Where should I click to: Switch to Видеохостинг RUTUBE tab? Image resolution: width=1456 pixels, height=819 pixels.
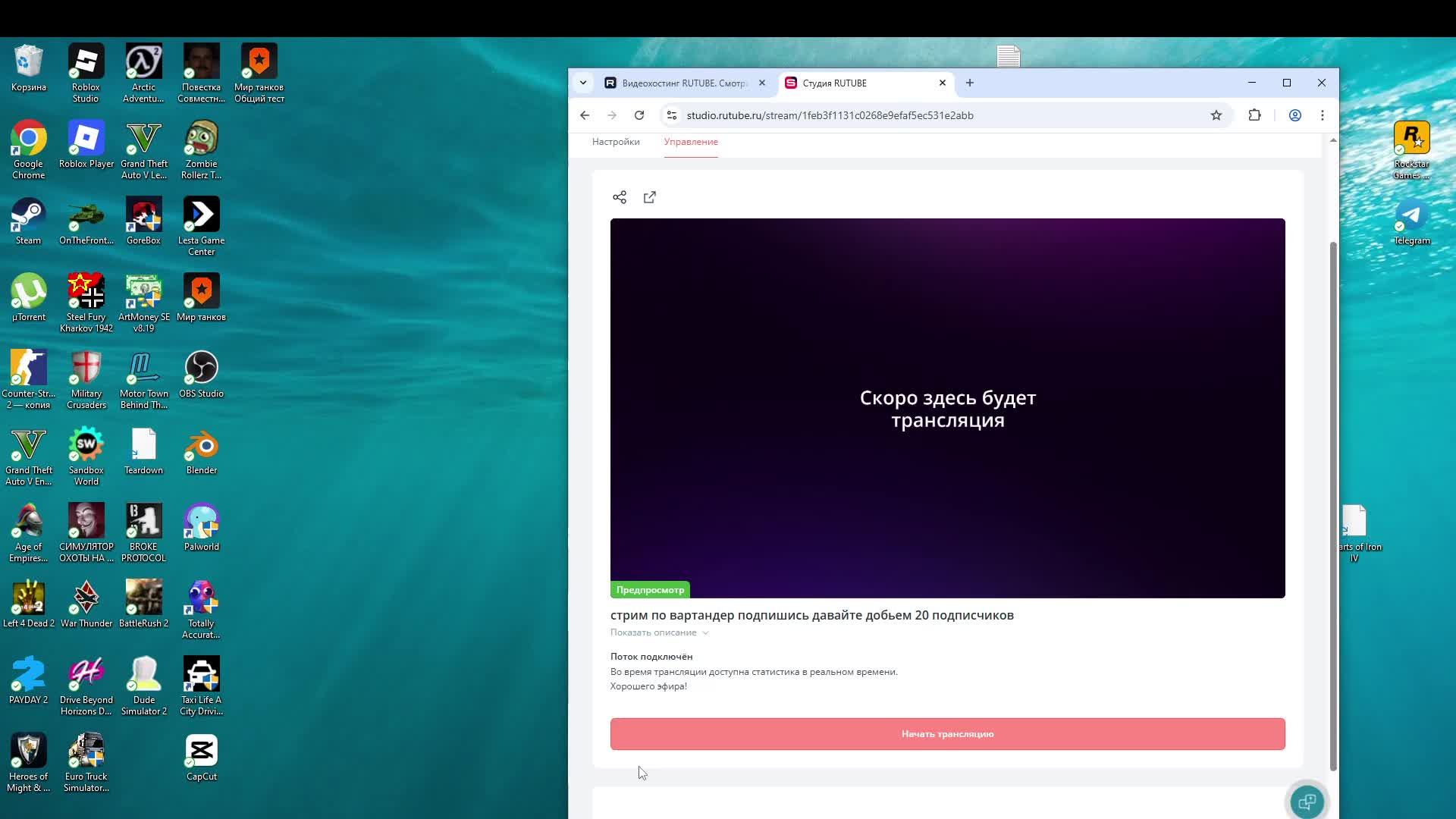[x=685, y=83]
